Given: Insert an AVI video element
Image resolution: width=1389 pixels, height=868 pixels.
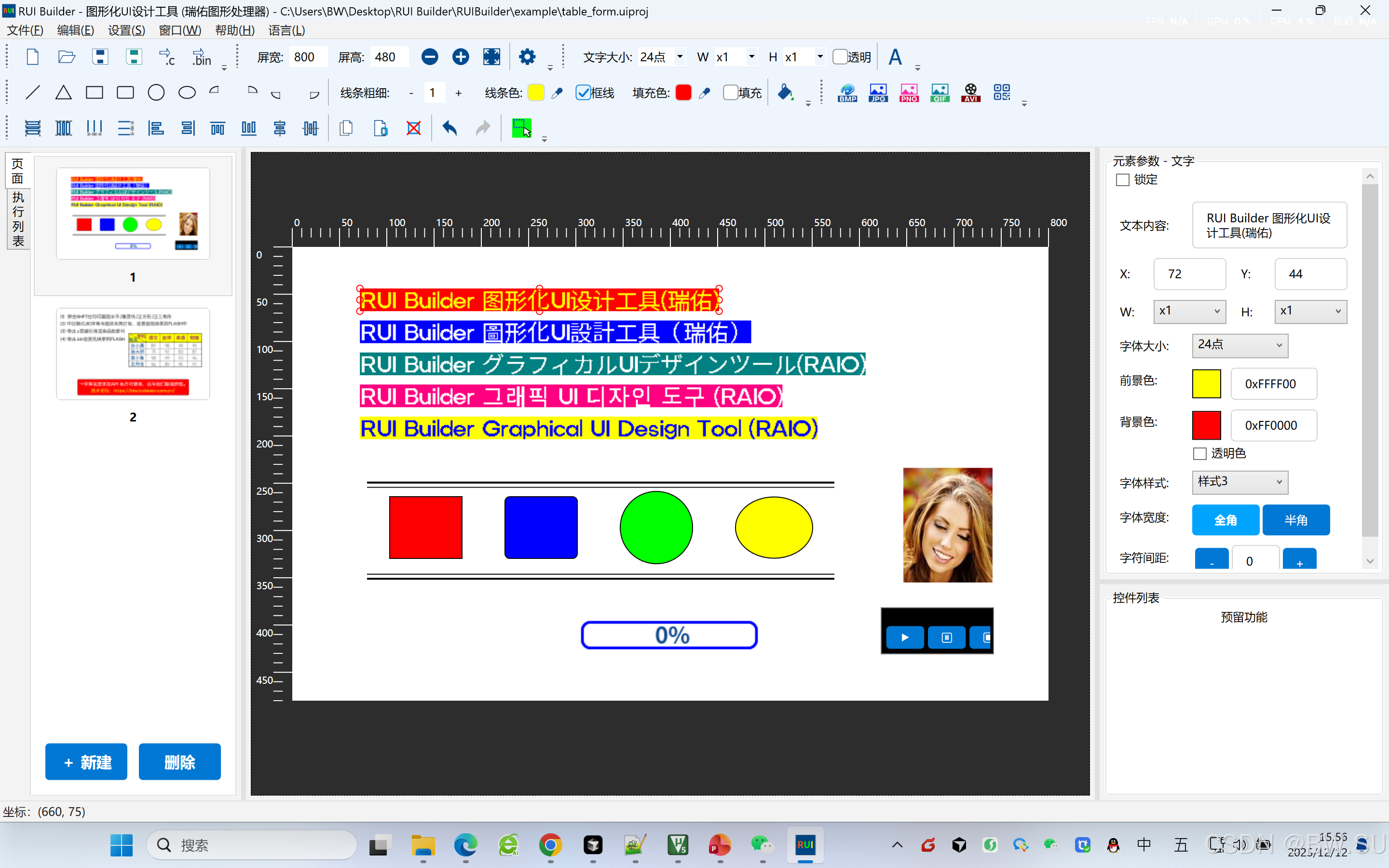Looking at the screenshot, I should click(x=970, y=93).
